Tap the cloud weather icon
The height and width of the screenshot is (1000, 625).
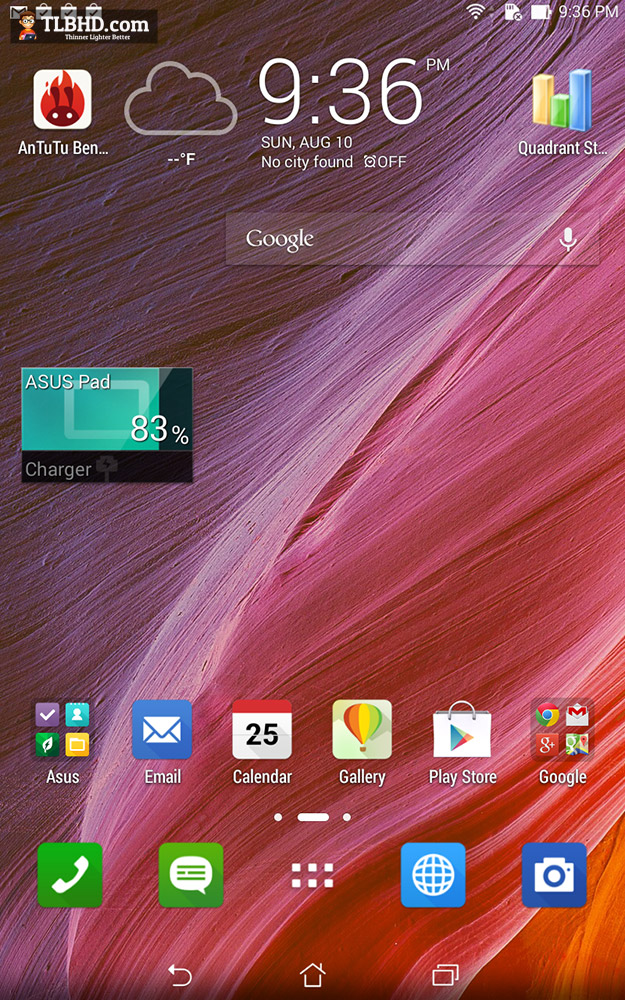point(180,99)
